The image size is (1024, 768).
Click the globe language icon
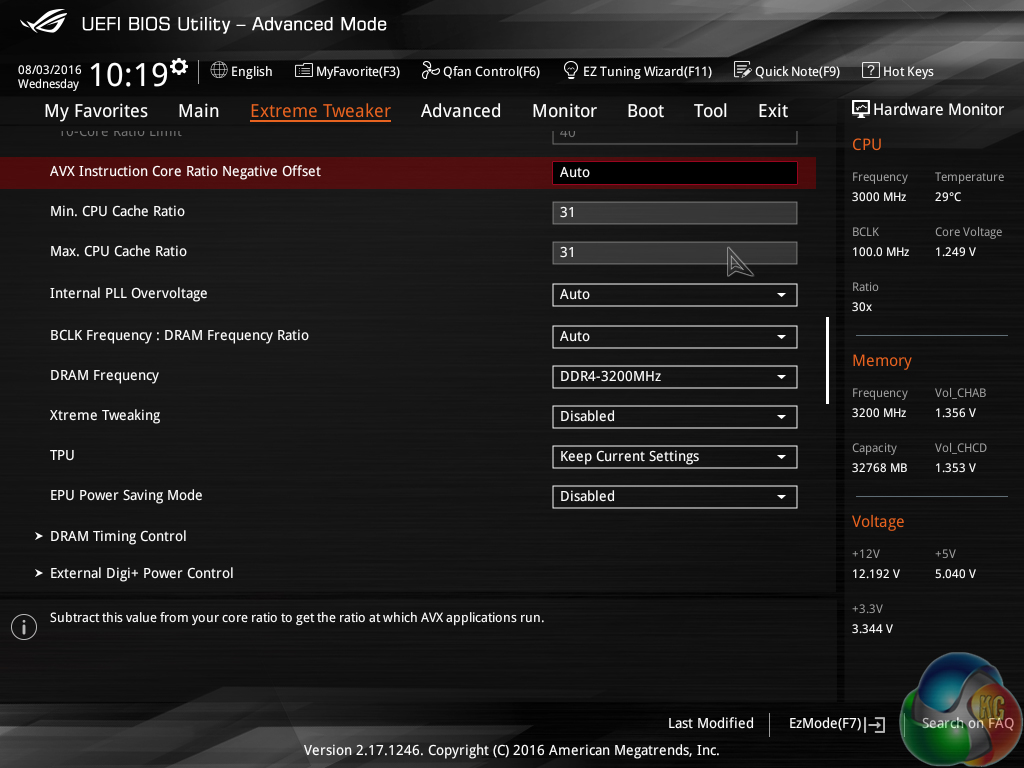(219, 70)
